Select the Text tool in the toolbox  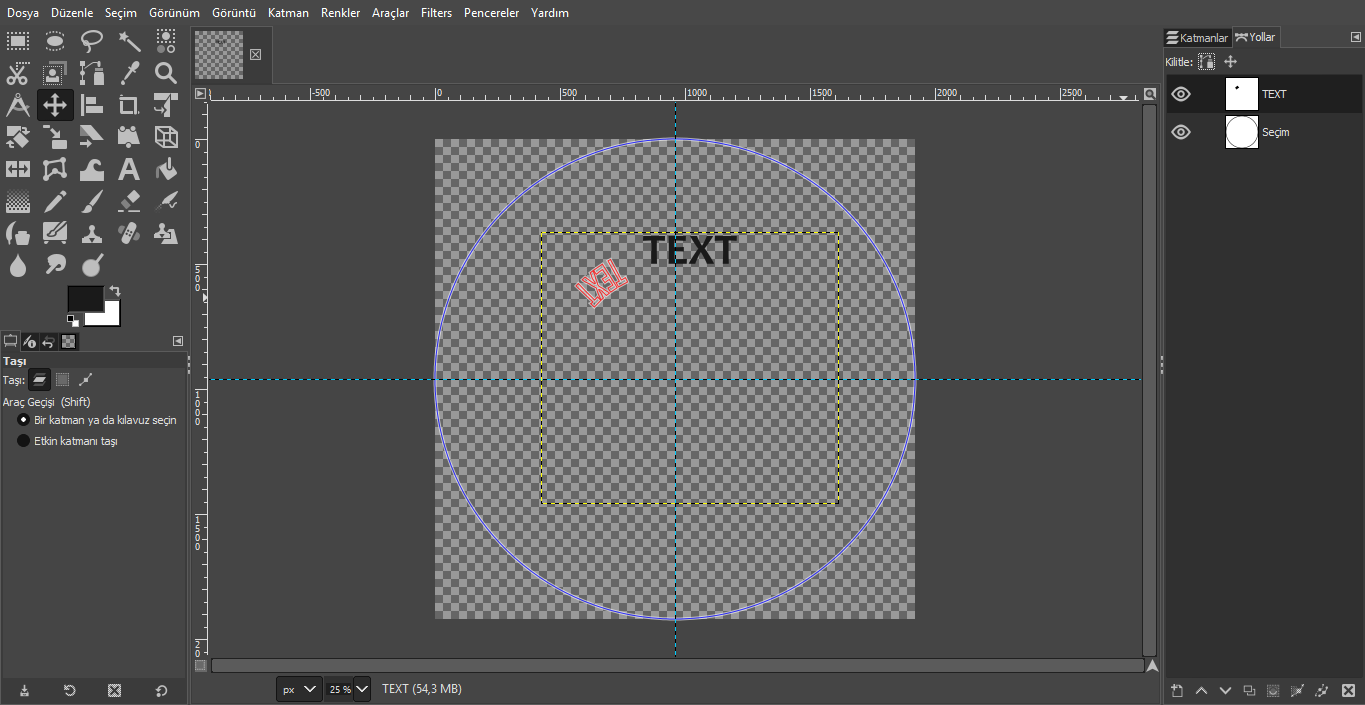(129, 169)
